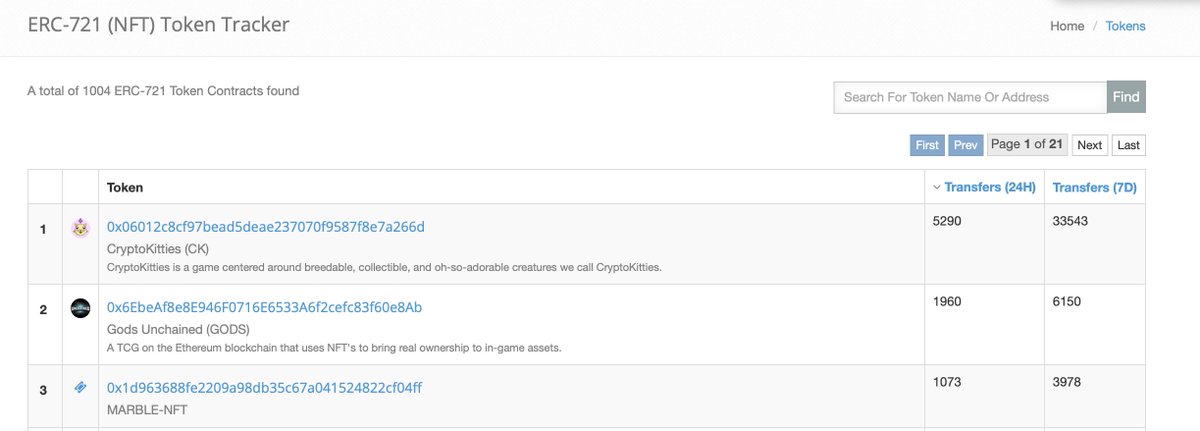1200x431 pixels.
Task: Go to Prev page
Action: [965, 145]
